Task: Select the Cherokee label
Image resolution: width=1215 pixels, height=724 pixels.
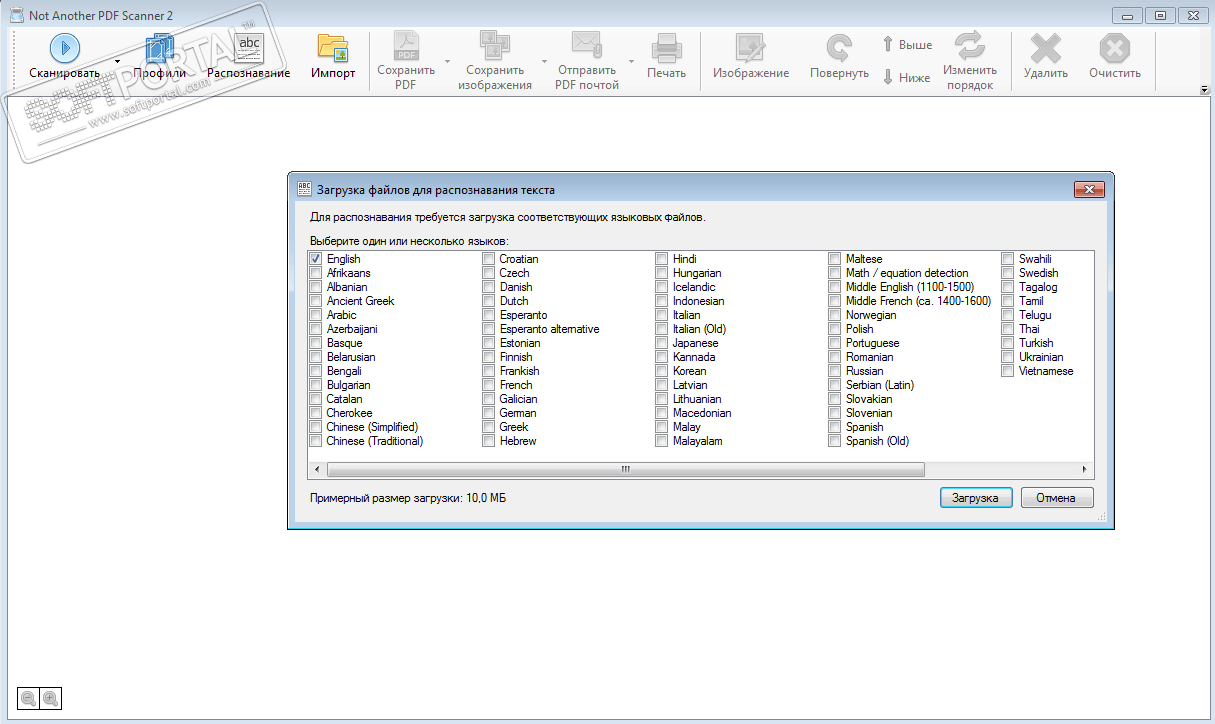Action: (349, 413)
